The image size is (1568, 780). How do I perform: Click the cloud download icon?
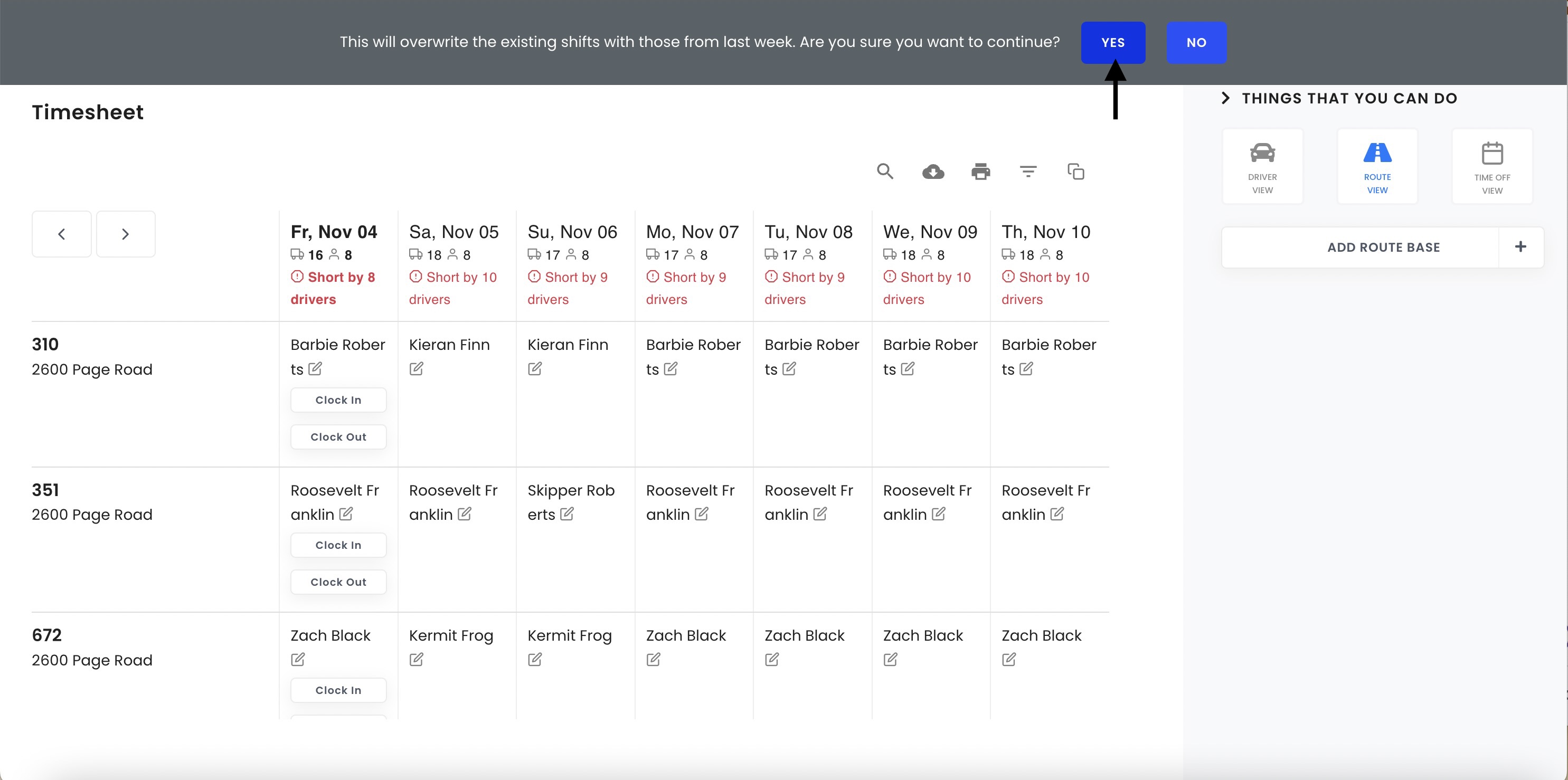[x=933, y=172]
